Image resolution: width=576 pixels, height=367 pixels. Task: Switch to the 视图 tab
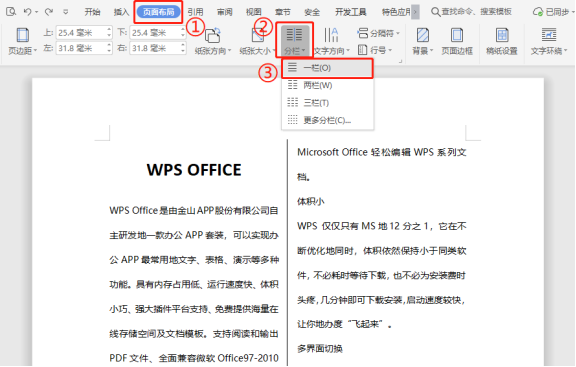tap(253, 12)
